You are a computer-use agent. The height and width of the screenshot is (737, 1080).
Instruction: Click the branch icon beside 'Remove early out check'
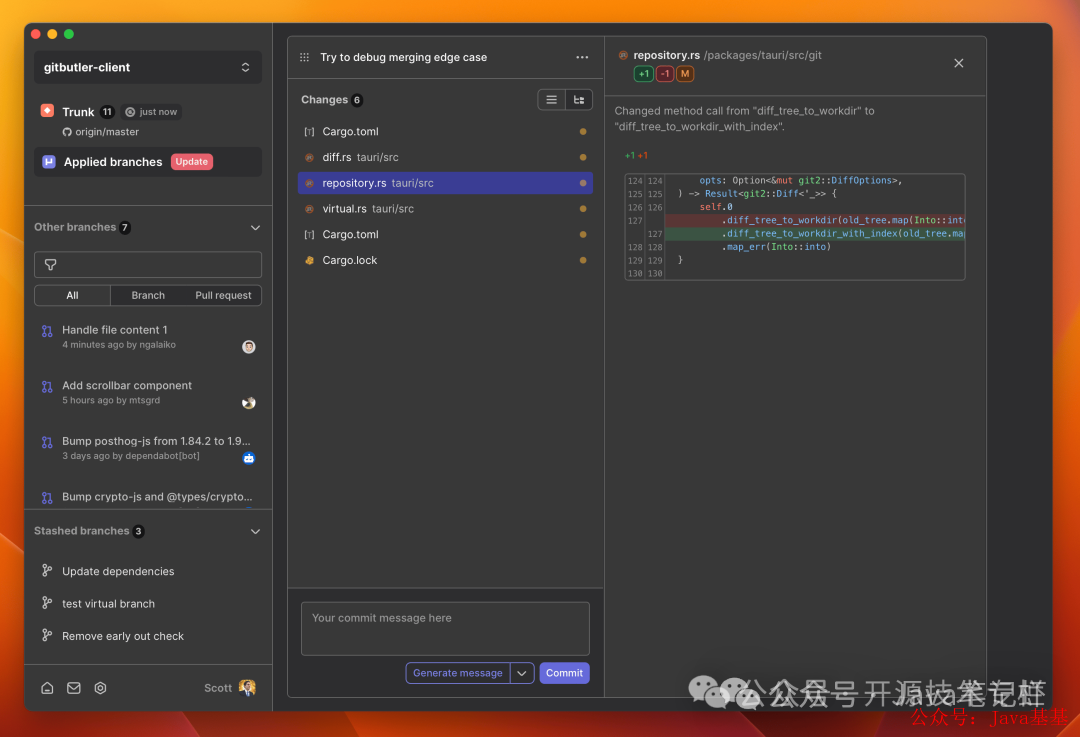pyautogui.click(x=47, y=635)
